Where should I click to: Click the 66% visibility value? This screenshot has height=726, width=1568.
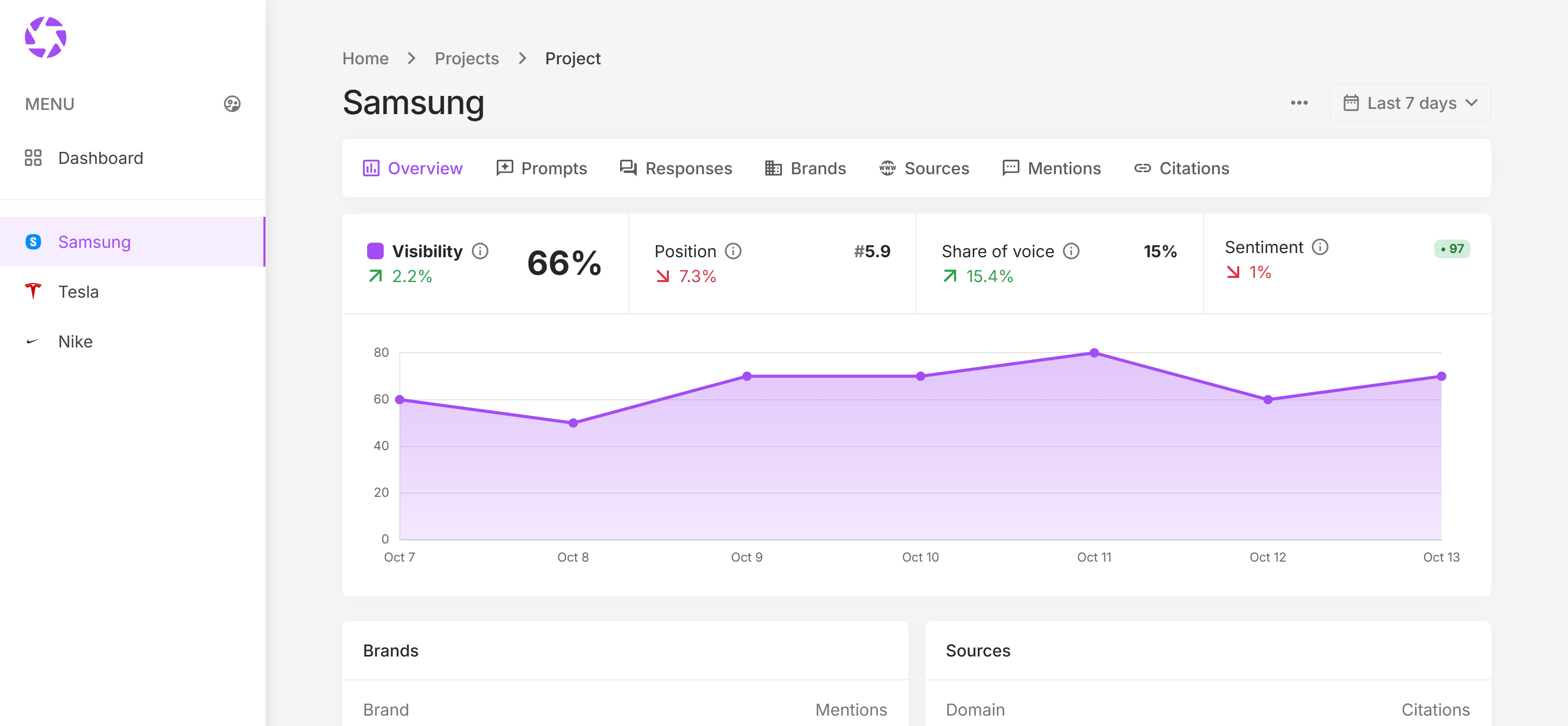pyautogui.click(x=564, y=263)
